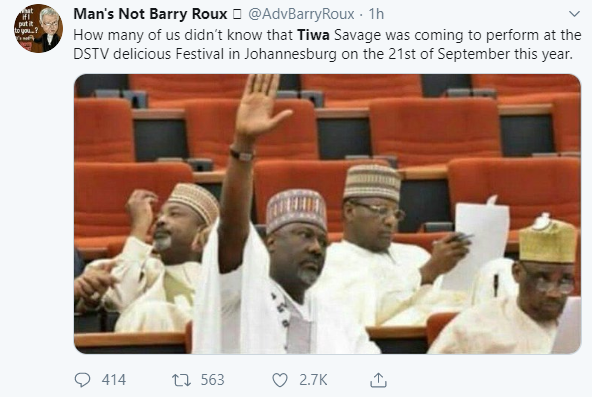Click the square glyph after the display name
This screenshot has width=592, height=397.
coord(237,14)
